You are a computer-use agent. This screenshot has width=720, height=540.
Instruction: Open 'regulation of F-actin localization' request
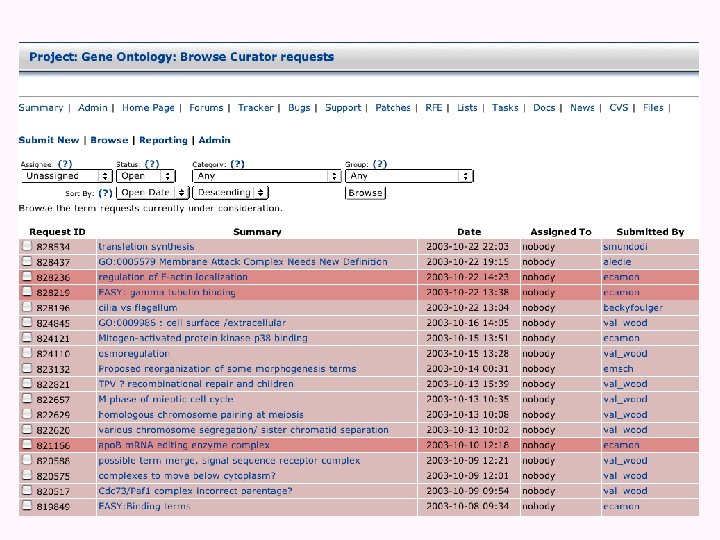click(173, 277)
